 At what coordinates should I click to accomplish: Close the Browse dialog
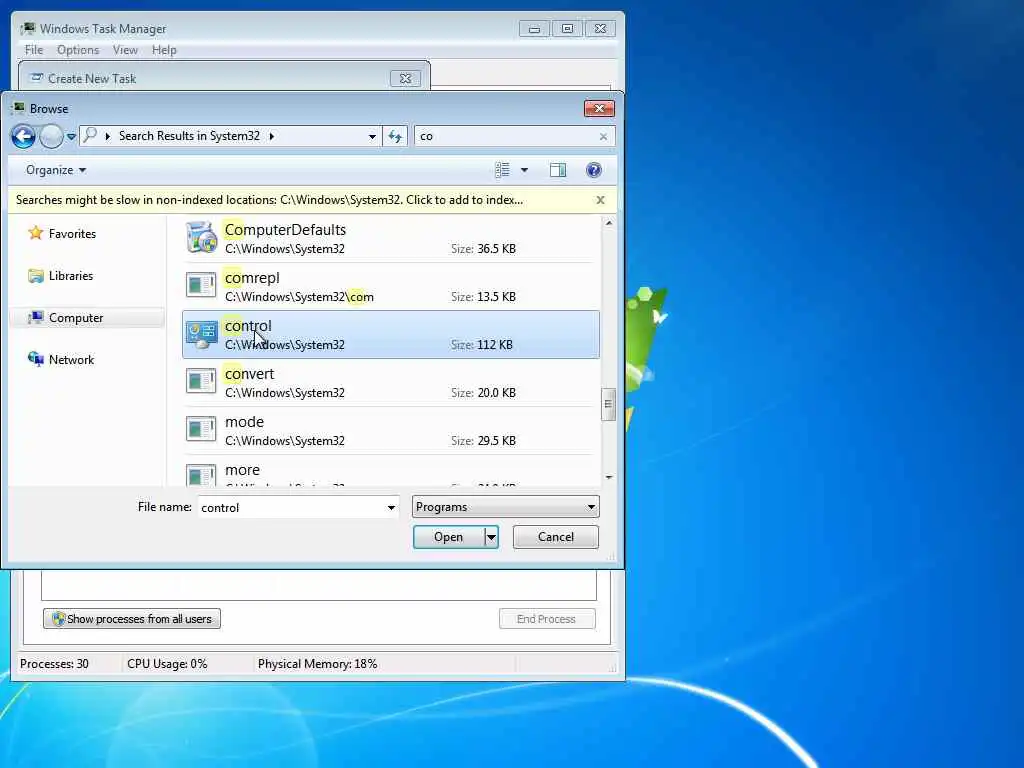pyautogui.click(x=599, y=108)
